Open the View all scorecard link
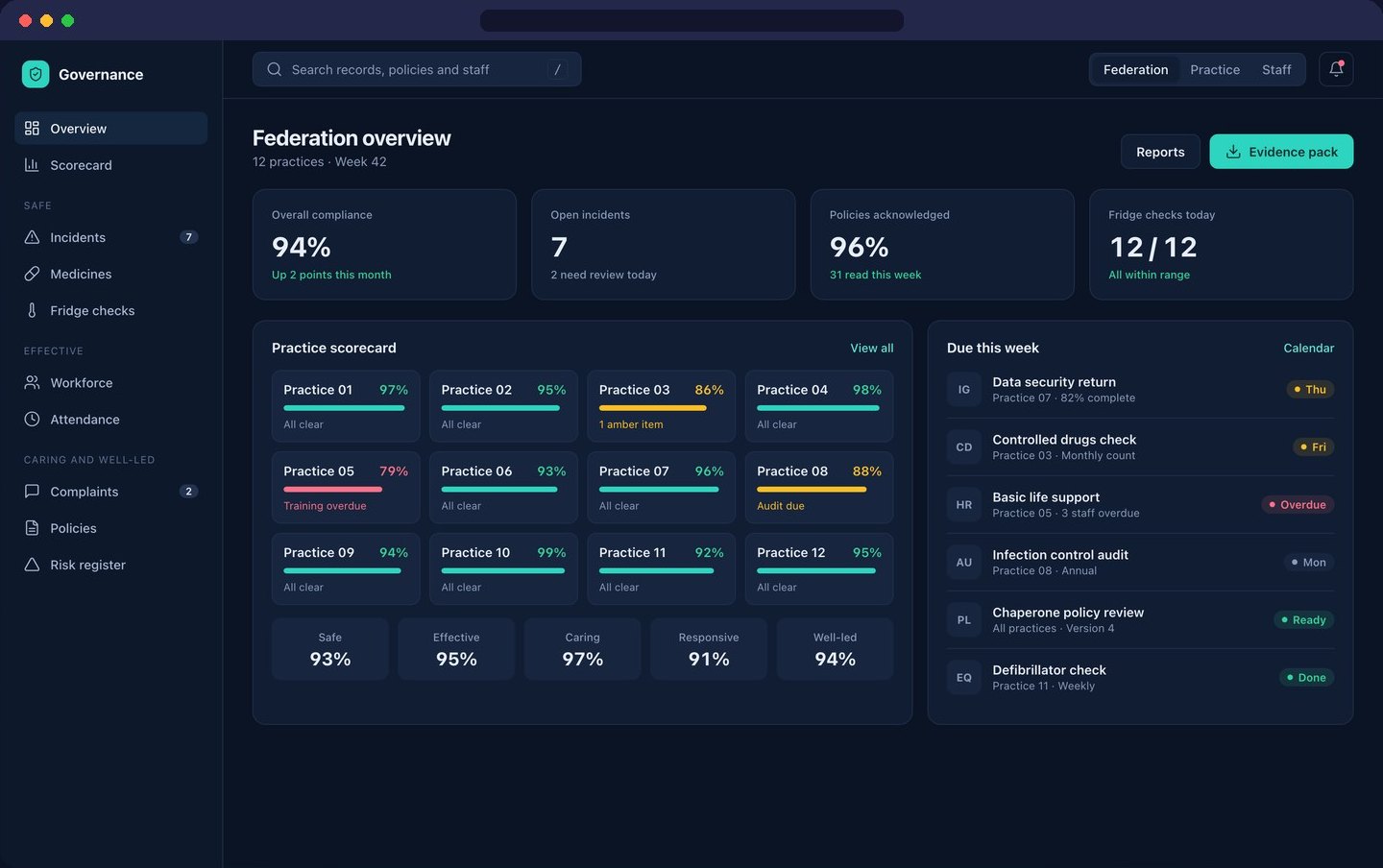Screen dimensions: 1383x868 click(871, 348)
